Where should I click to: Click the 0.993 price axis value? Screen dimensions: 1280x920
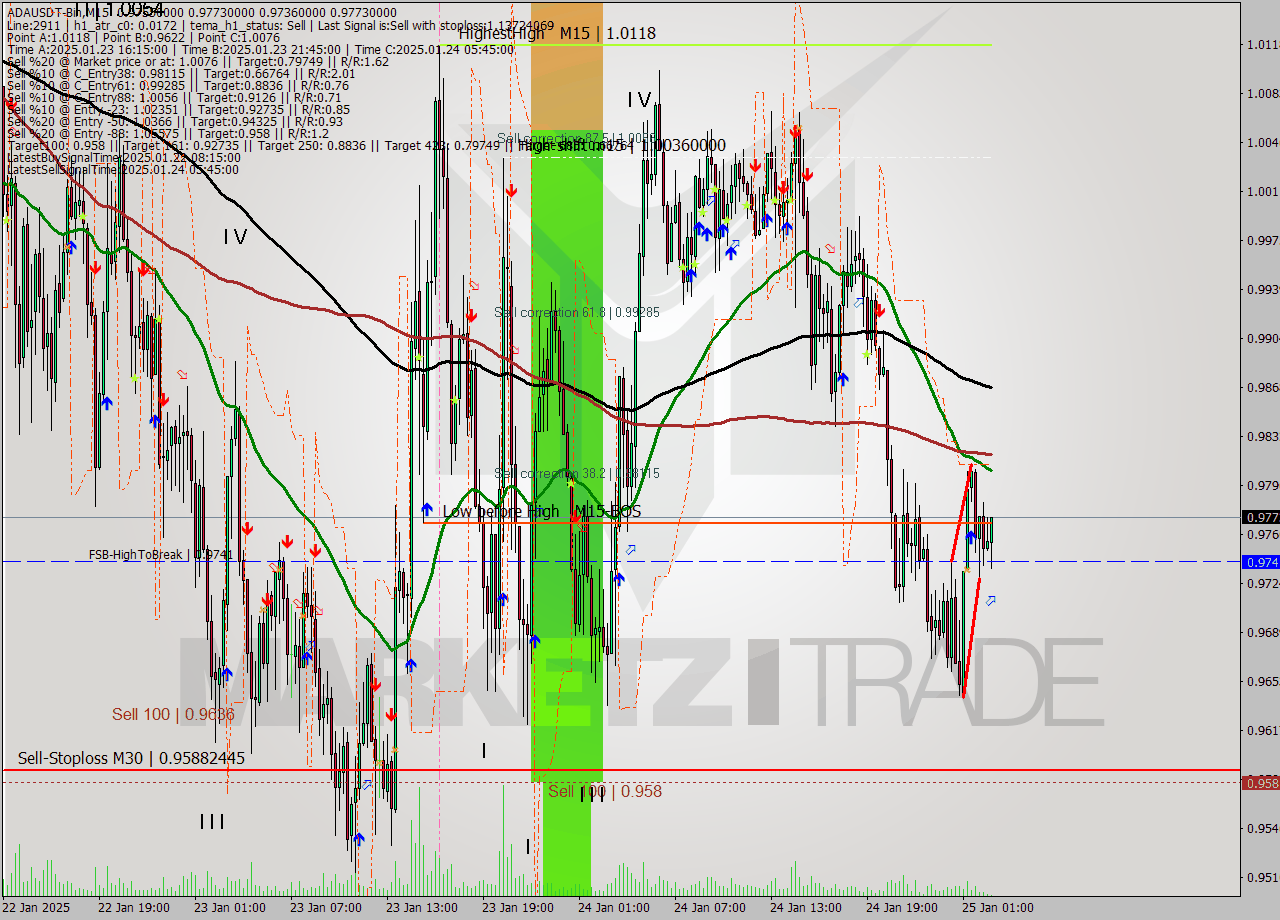(1262, 289)
